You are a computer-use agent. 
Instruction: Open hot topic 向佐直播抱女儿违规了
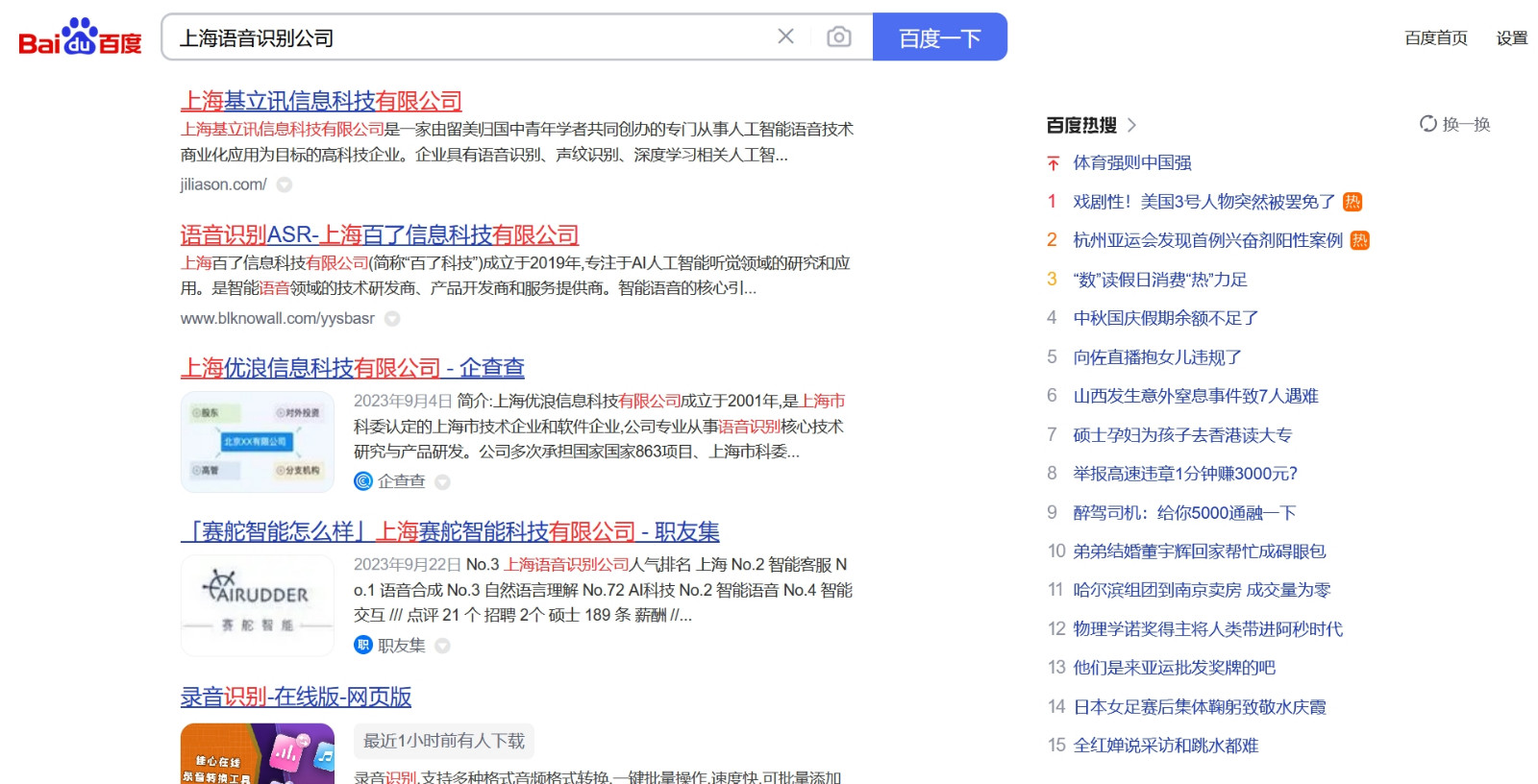1157,357
